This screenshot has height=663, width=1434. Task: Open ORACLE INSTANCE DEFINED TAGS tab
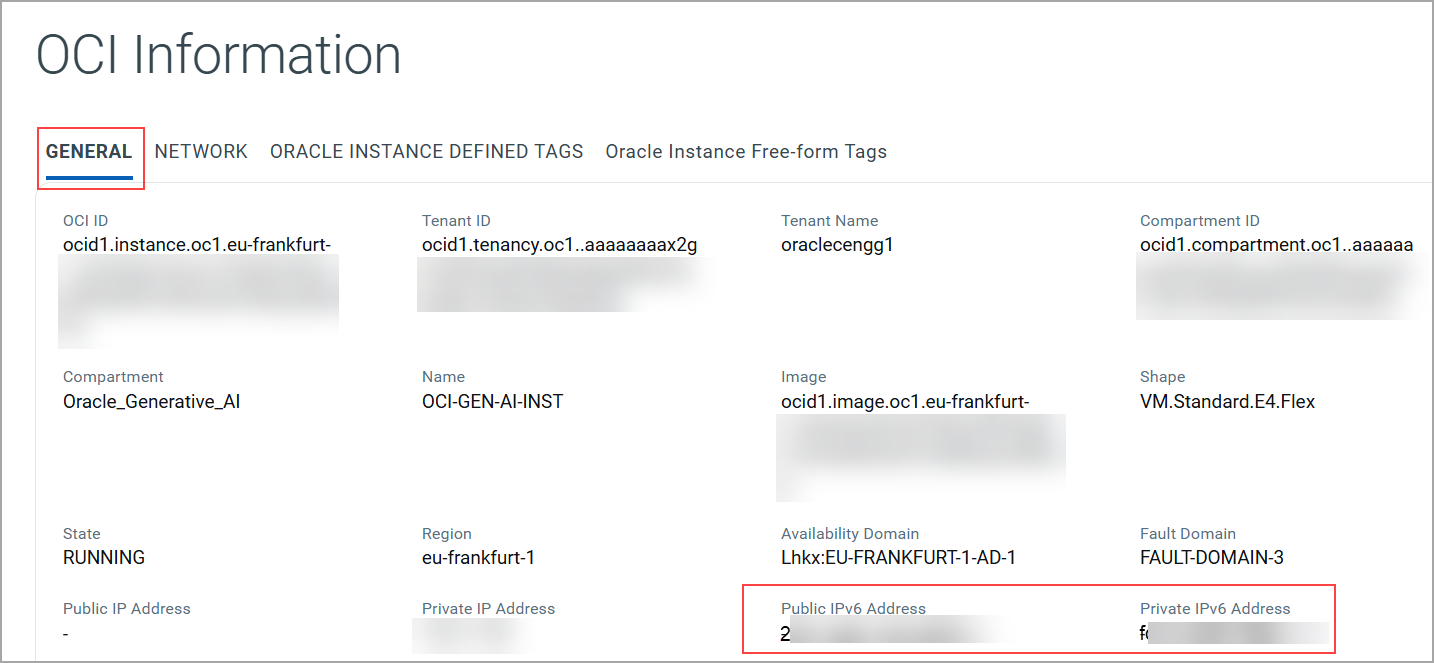point(427,152)
